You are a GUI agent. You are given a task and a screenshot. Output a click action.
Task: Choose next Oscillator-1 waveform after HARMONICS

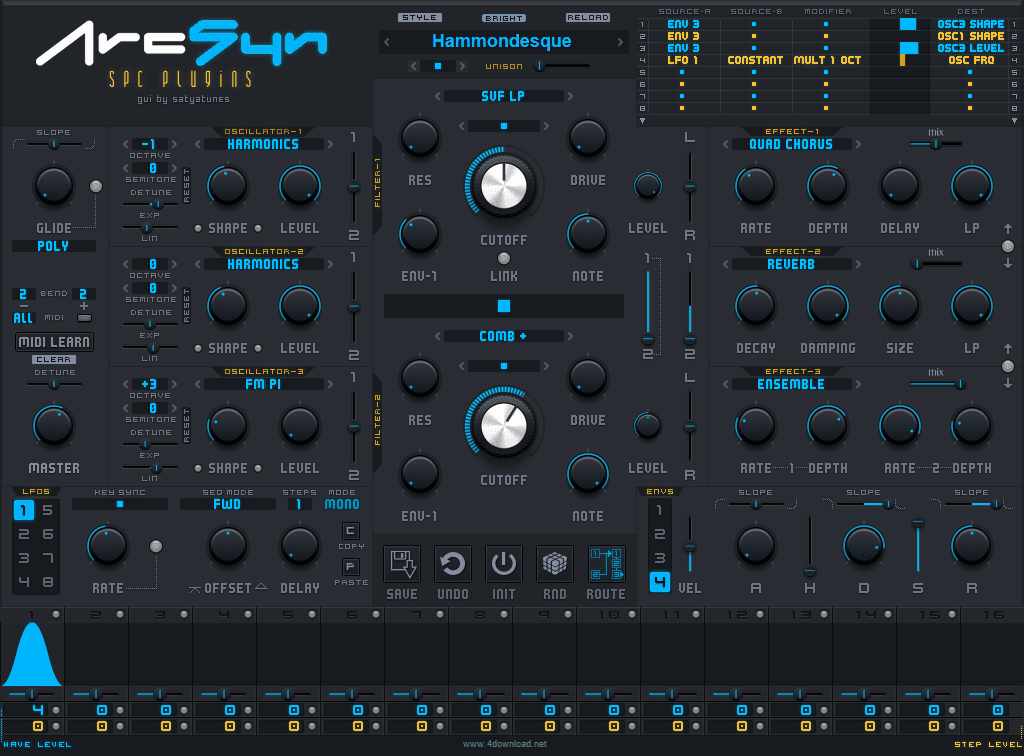click(x=330, y=144)
